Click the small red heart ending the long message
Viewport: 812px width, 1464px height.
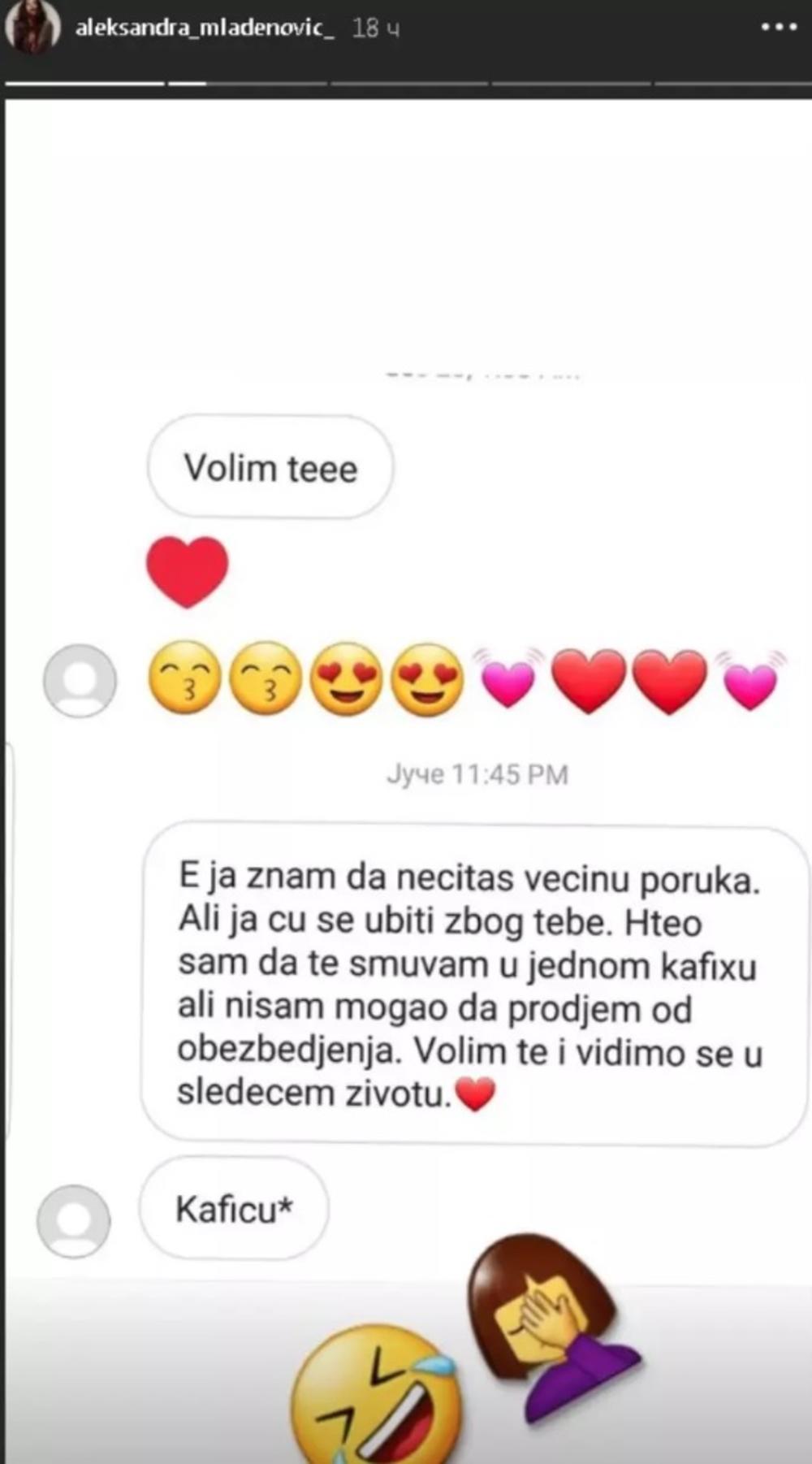[475, 1094]
